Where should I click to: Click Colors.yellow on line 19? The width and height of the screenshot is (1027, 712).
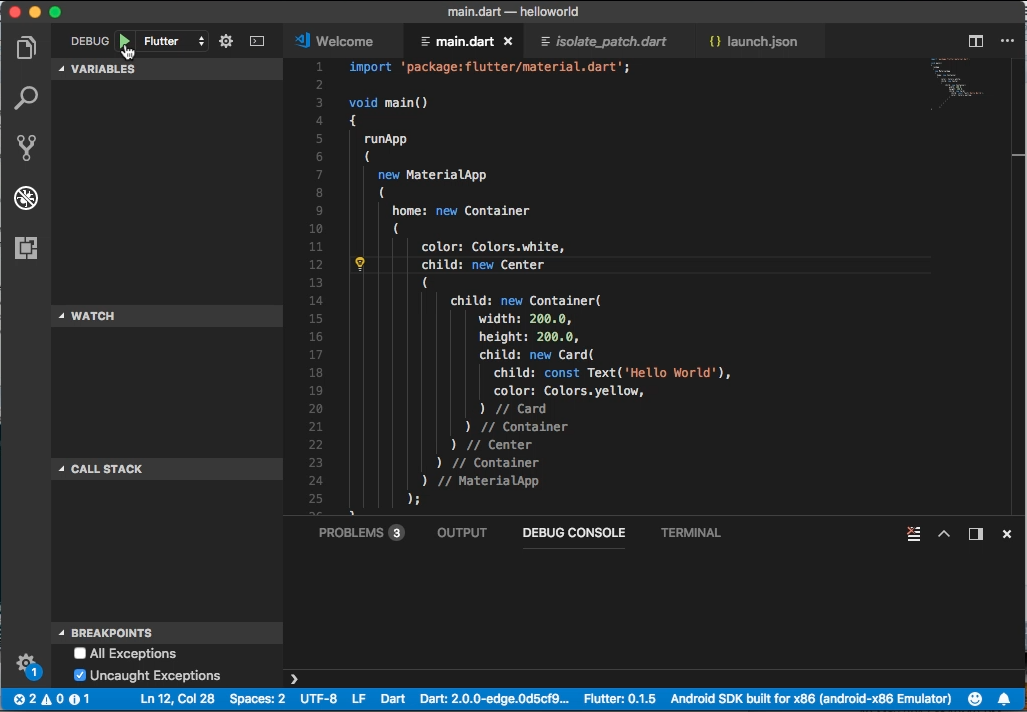[x=593, y=390]
